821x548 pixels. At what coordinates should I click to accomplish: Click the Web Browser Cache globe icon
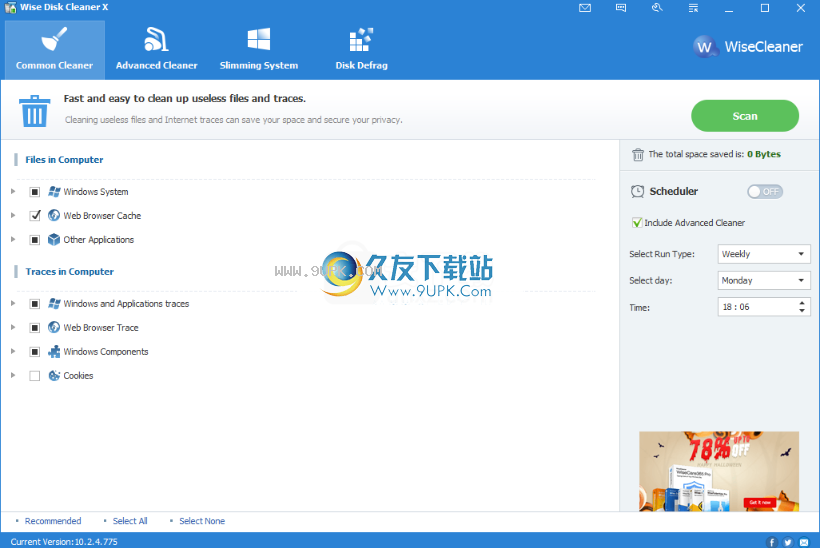pos(54,215)
